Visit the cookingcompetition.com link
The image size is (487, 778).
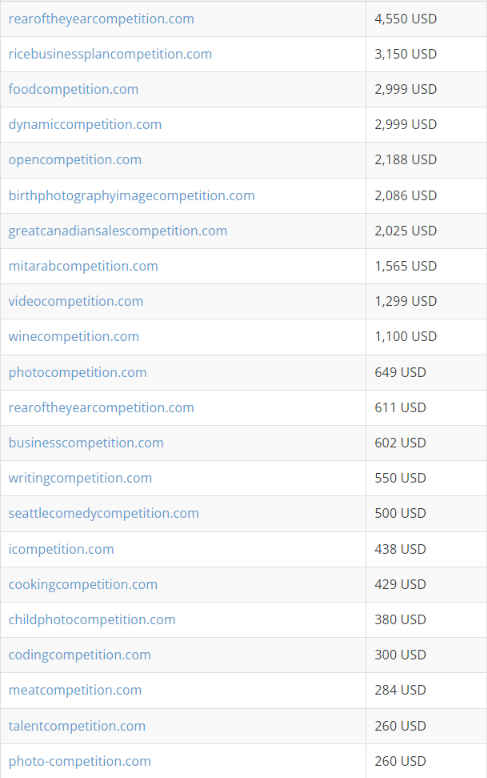[x=83, y=584]
